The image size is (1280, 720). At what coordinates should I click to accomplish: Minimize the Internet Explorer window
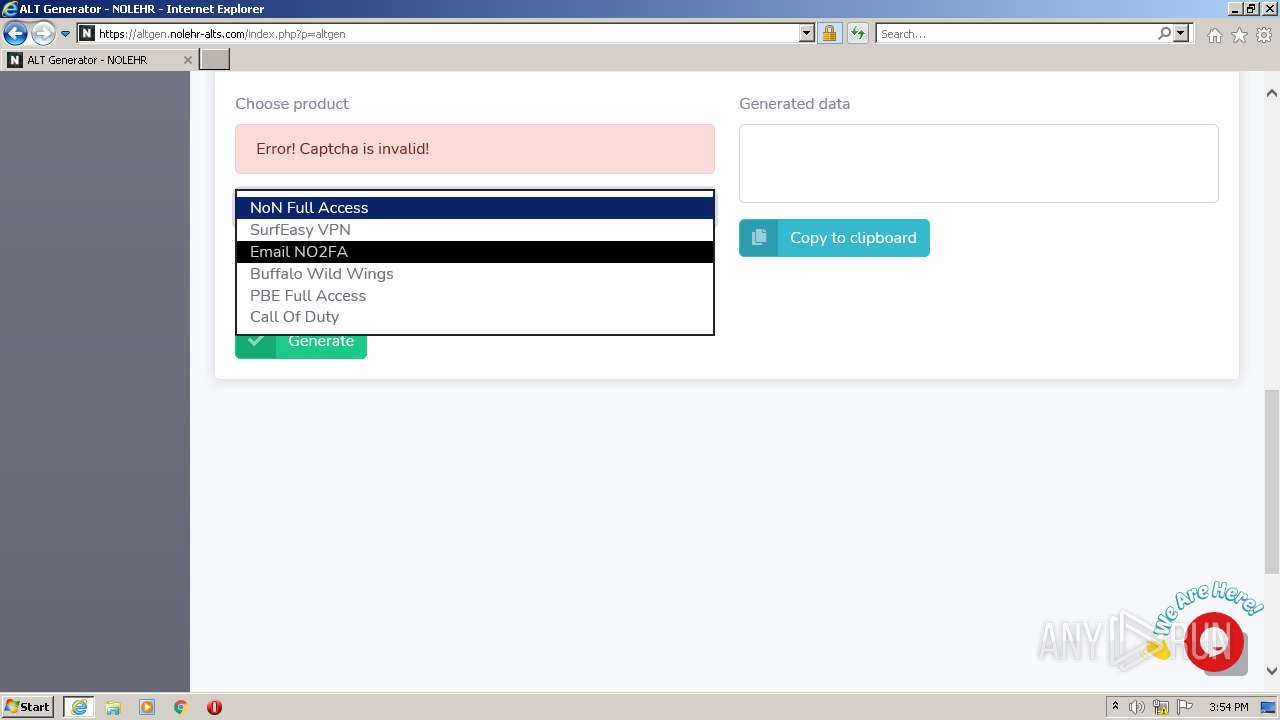pos(1234,9)
